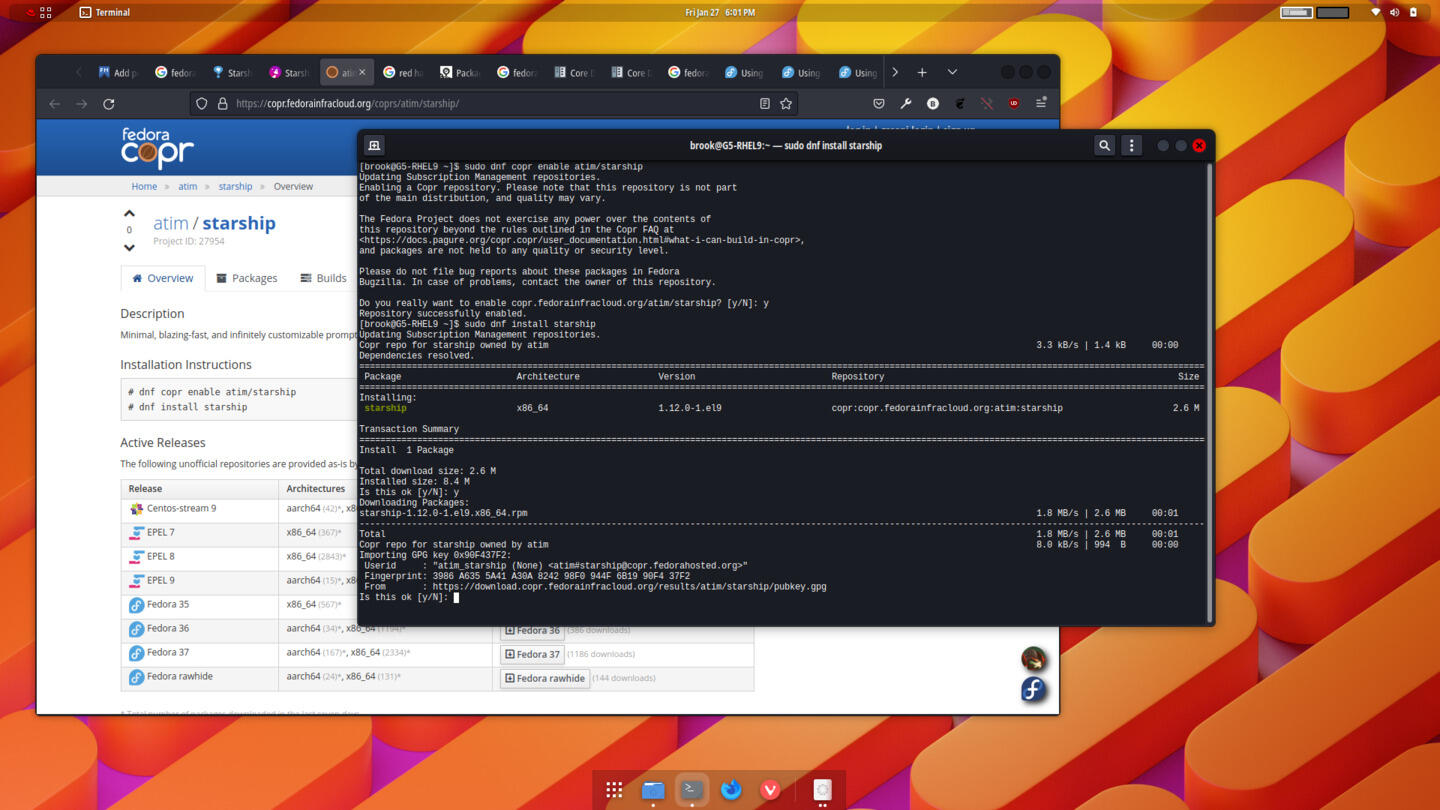Click the Fedora 36 download button
This screenshot has height=810, width=1440.
(532, 630)
